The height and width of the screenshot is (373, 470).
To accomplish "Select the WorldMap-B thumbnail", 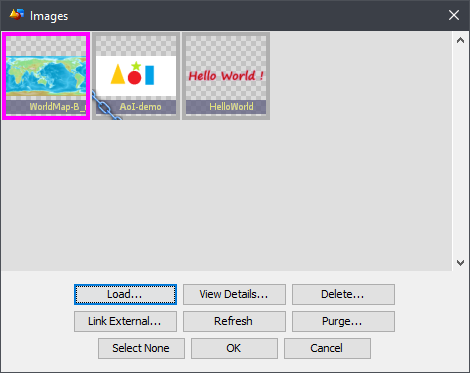I will click(x=46, y=76).
